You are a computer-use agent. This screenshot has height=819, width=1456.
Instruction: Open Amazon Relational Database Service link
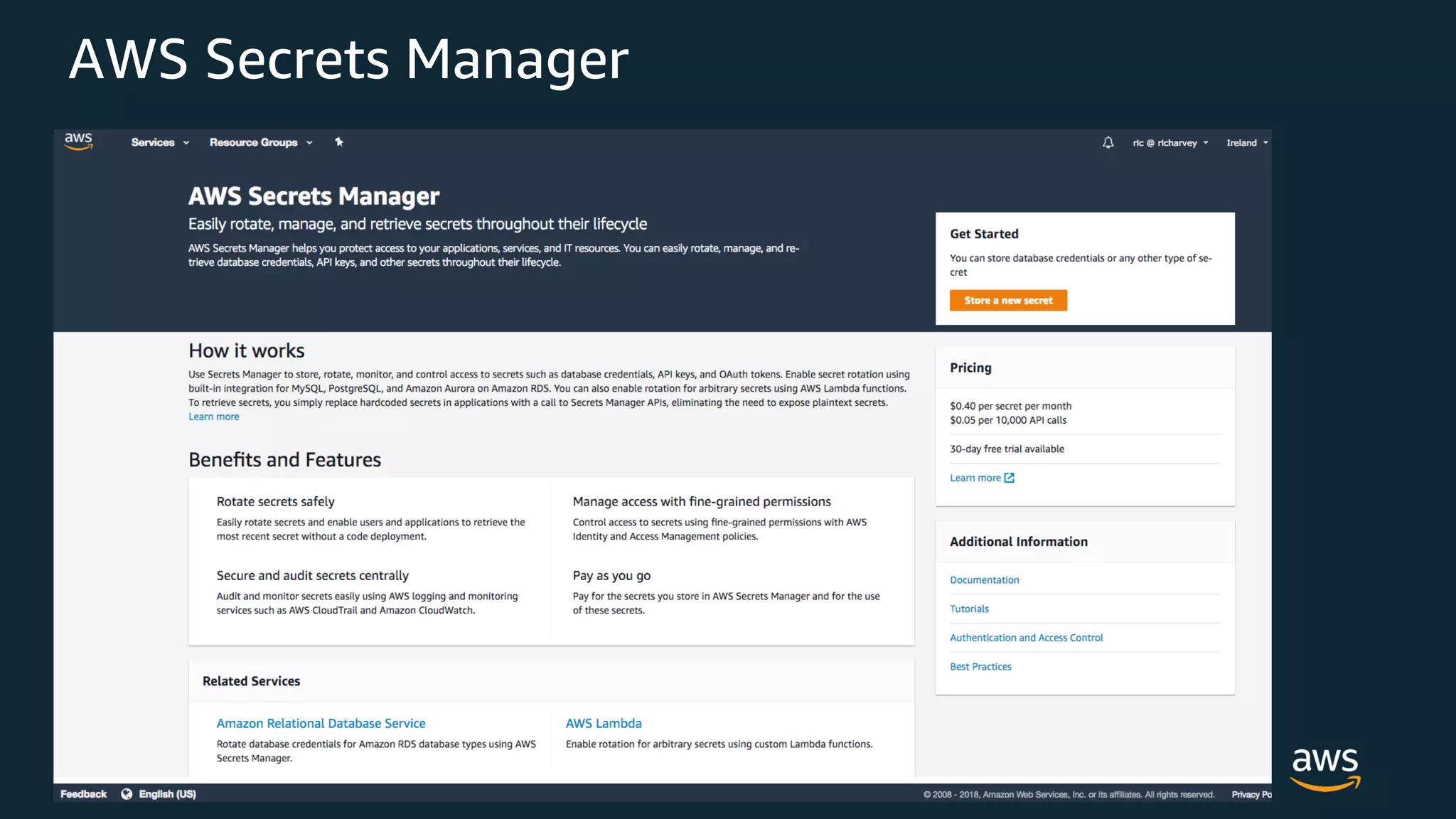coord(321,723)
